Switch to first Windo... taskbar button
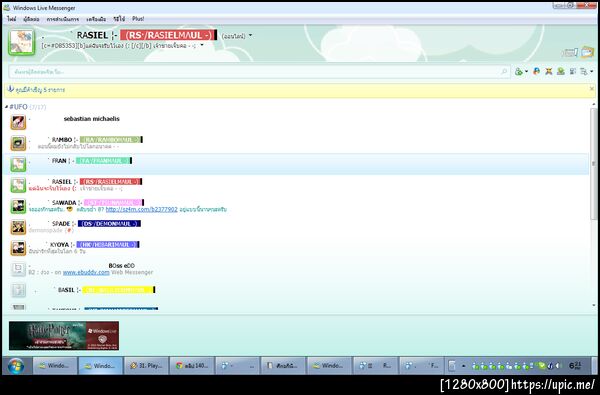This screenshot has width=600, height=395. click(55, 366)
